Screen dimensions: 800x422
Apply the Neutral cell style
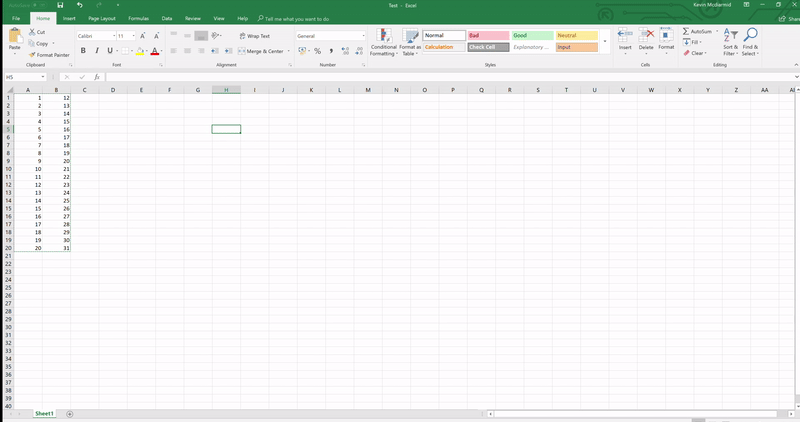click(x=577, y=35)
